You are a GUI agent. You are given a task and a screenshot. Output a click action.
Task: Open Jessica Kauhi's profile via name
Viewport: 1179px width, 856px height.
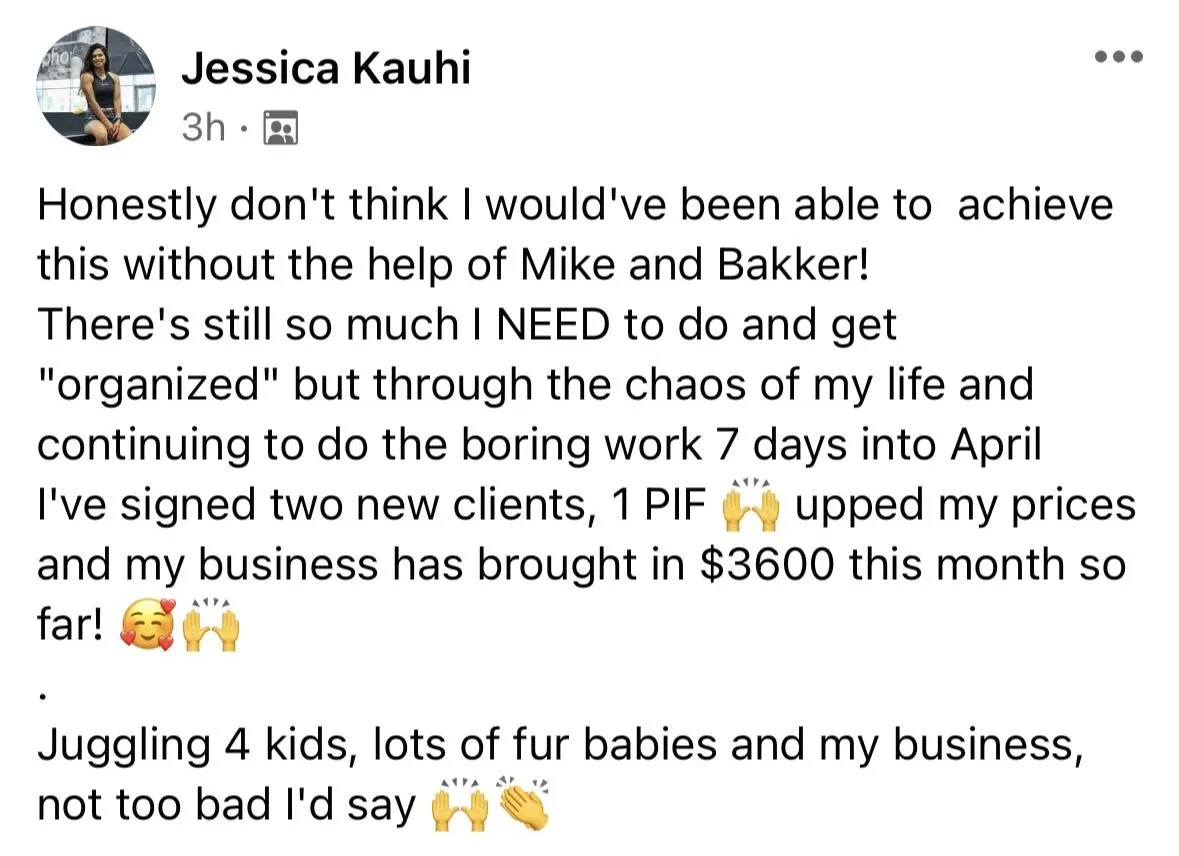[326, 68]
